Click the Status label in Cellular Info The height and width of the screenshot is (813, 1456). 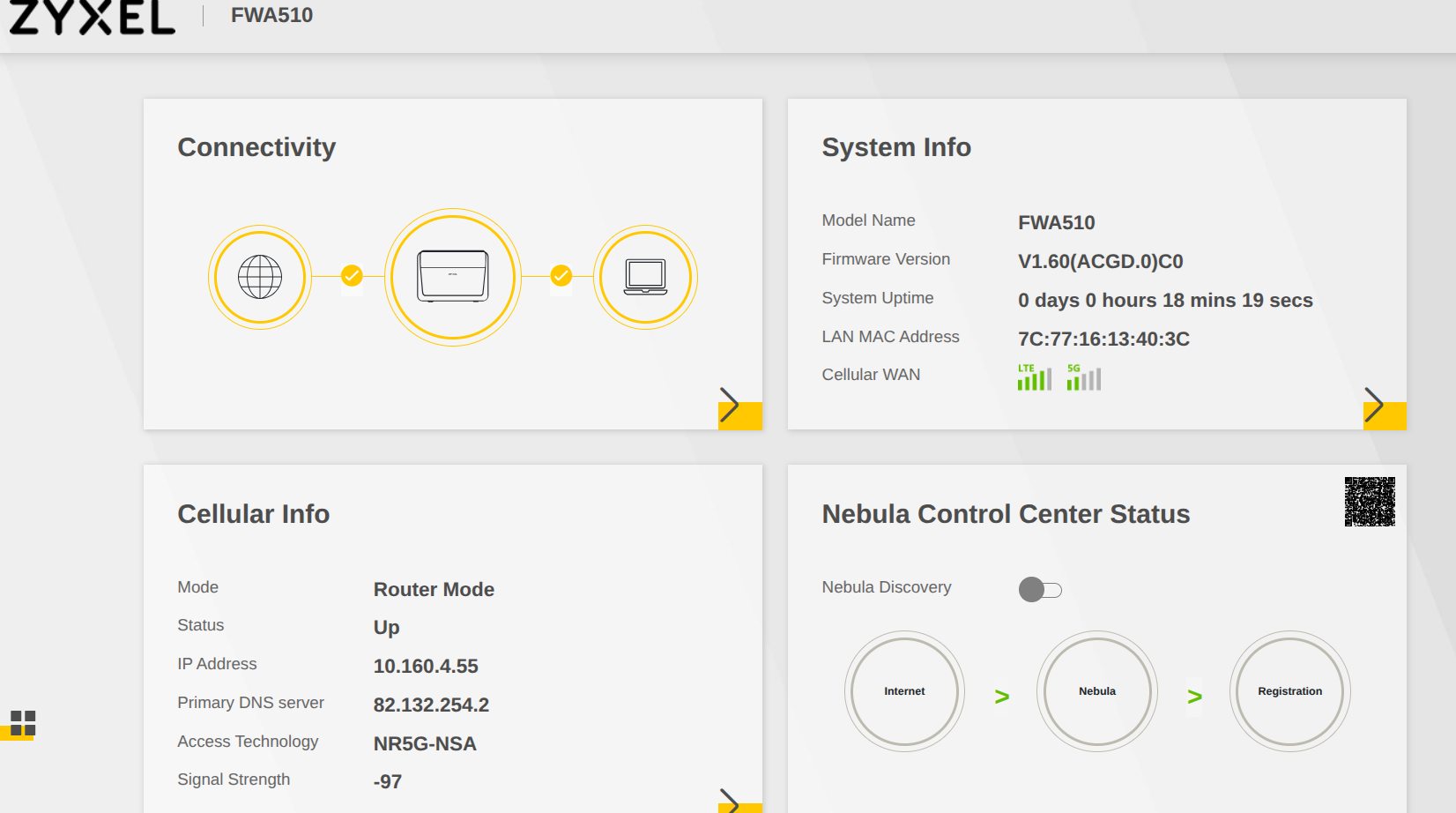pyautogui.click(x=200, y=625)
